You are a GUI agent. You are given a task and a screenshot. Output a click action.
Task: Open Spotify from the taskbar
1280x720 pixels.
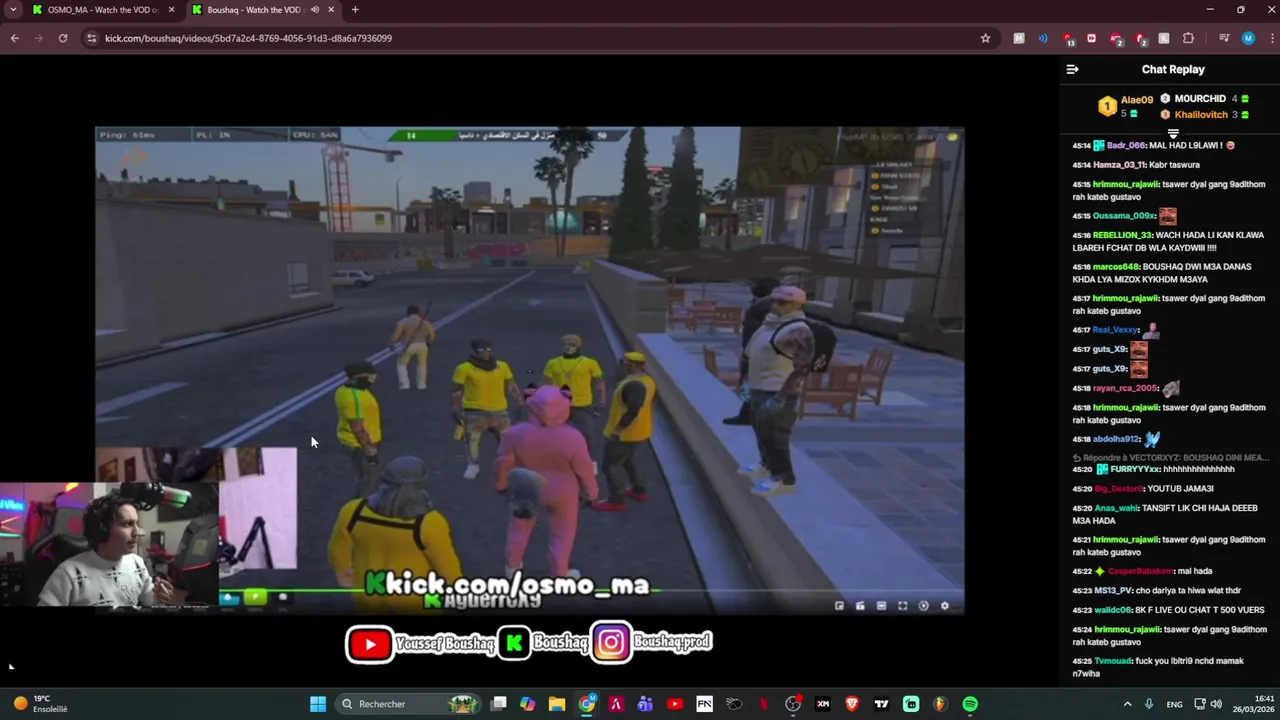click(970, 704)
